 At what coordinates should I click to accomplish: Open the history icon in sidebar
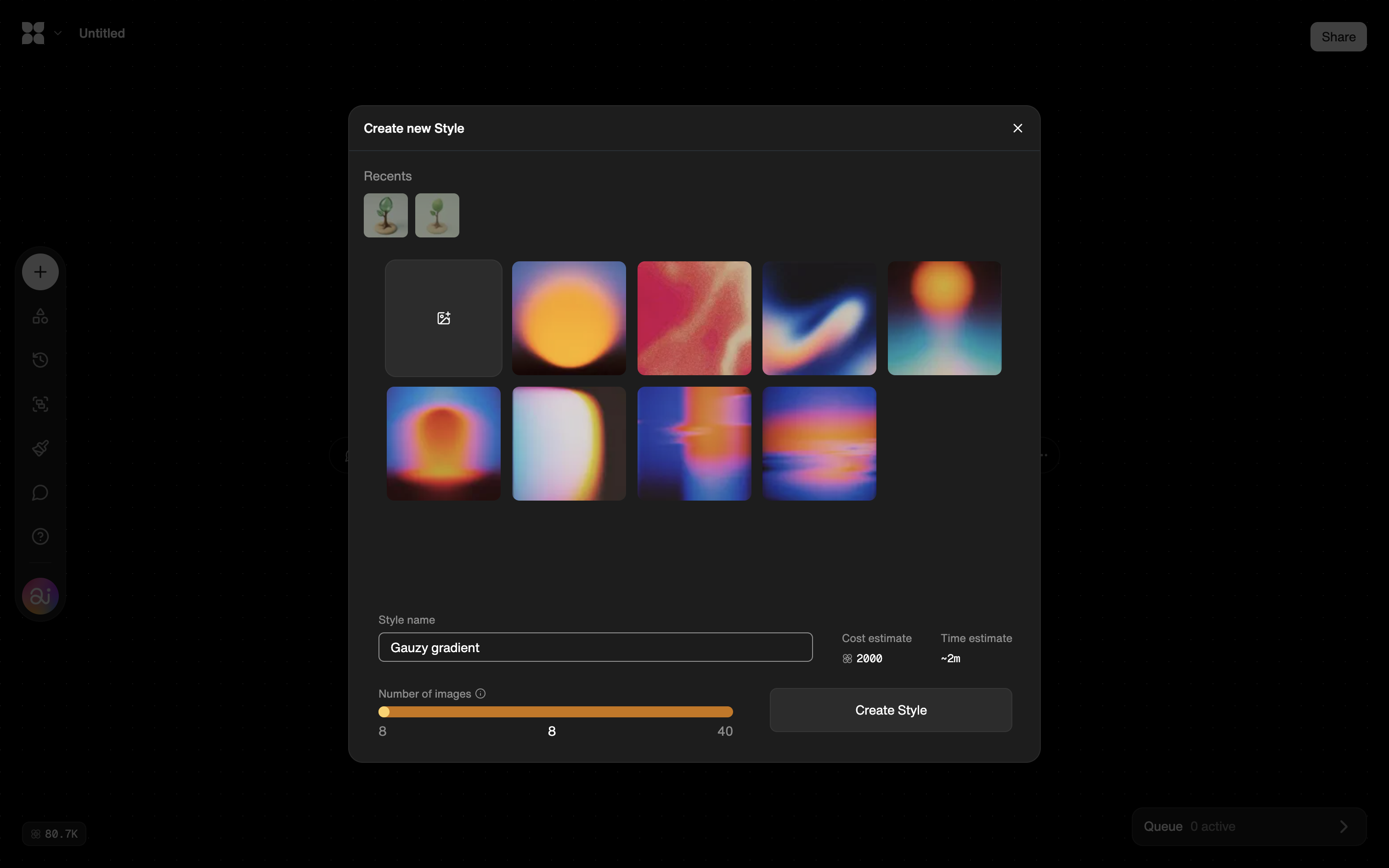pyautogui.click(x=40, y=360)
